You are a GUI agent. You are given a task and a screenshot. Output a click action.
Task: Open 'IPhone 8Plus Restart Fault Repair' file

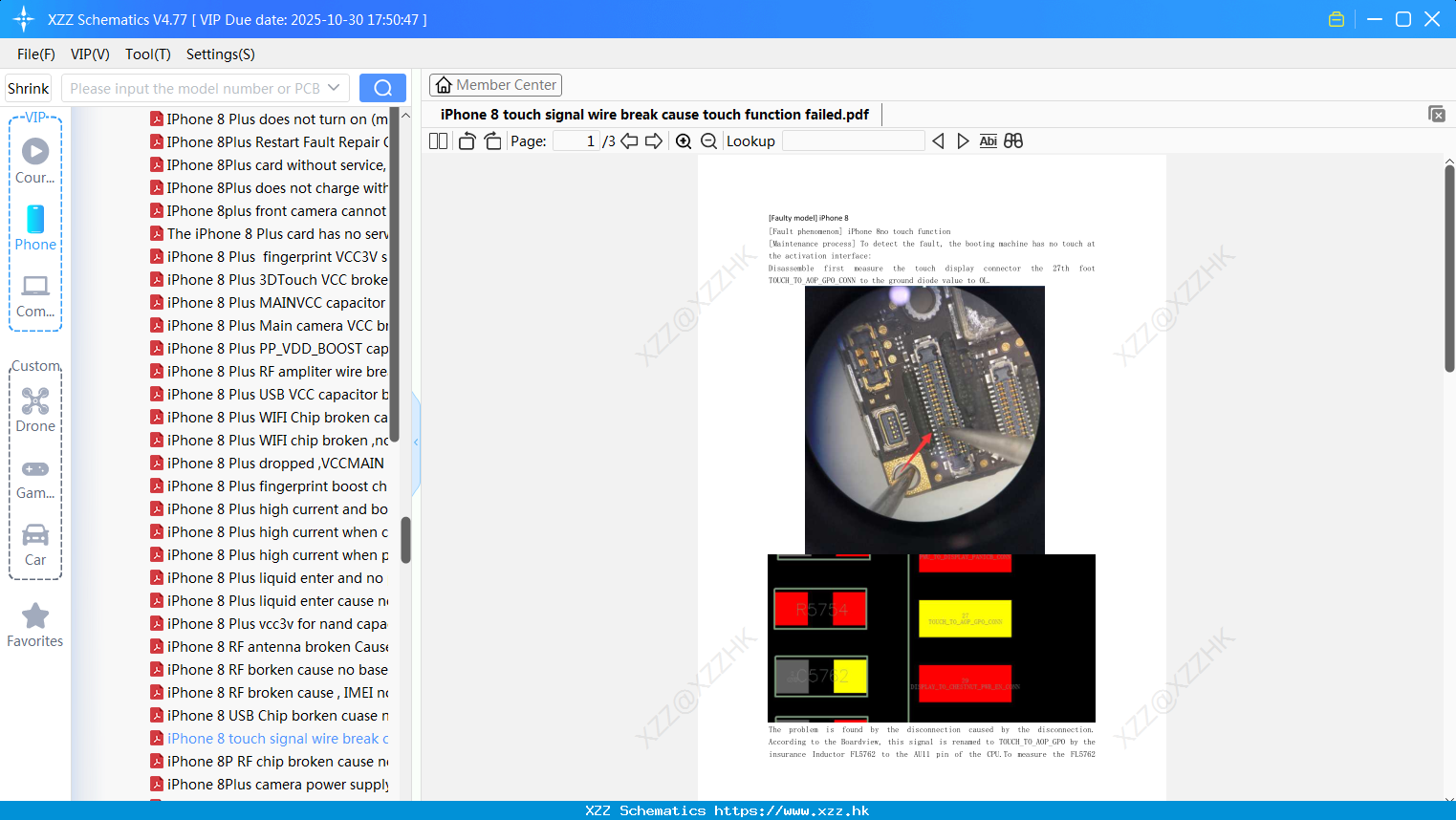(x=269, y=142)
